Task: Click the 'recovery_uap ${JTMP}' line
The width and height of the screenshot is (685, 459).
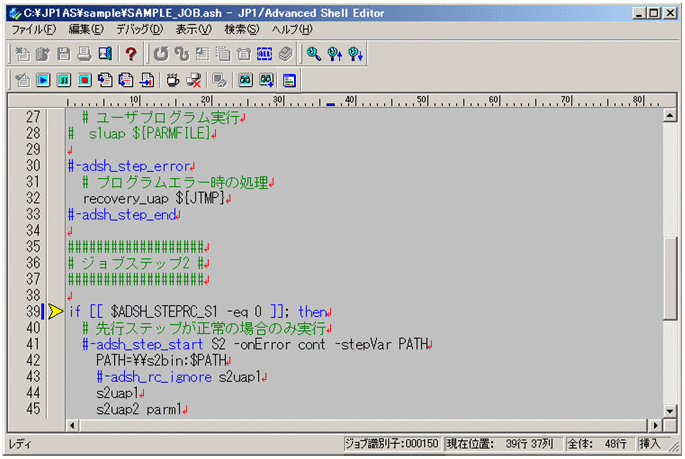Action: point(157,199)
